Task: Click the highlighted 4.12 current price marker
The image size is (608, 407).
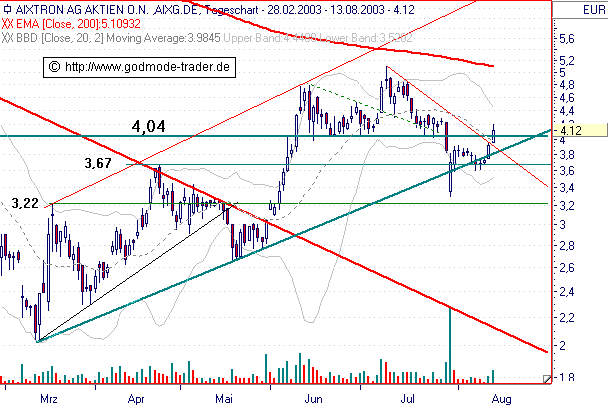Action: [580, 130]
